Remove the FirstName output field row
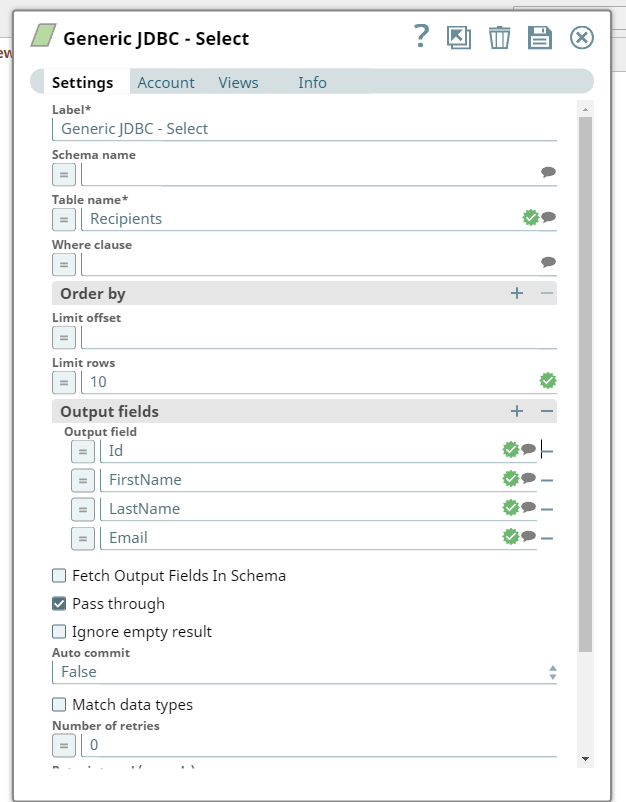626x802 pixels. pyautogui.click(x=547, y=480)
